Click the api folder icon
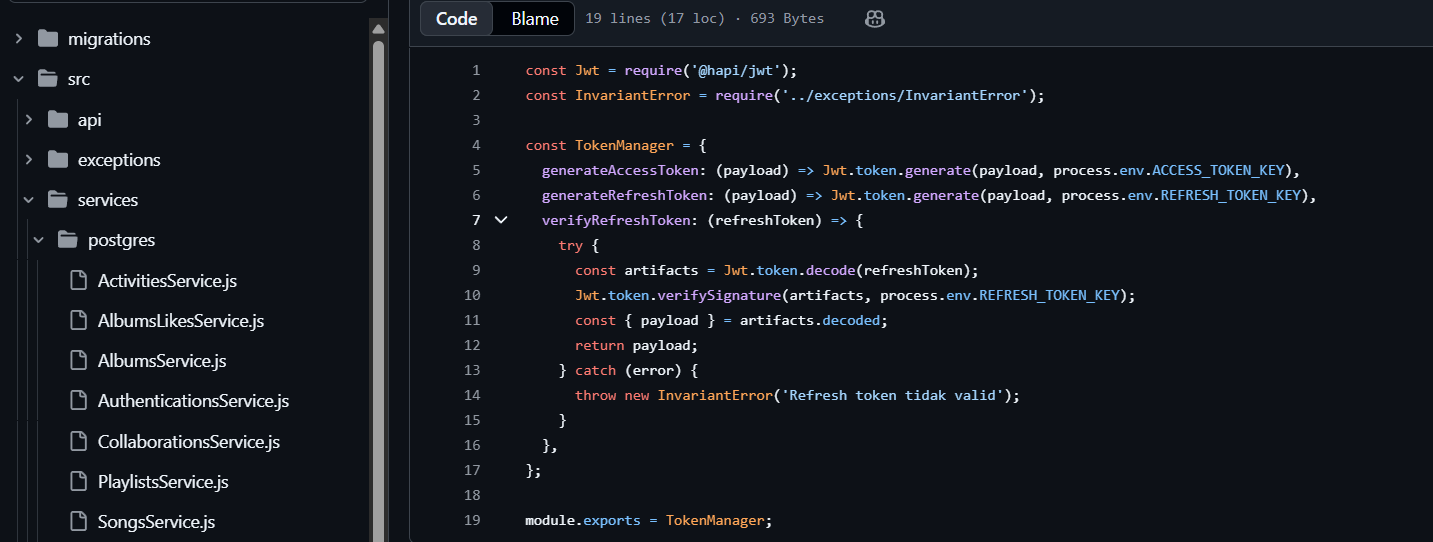Image resolution: width=1433 pixels, height=542 pixels. tap(58, 120)
